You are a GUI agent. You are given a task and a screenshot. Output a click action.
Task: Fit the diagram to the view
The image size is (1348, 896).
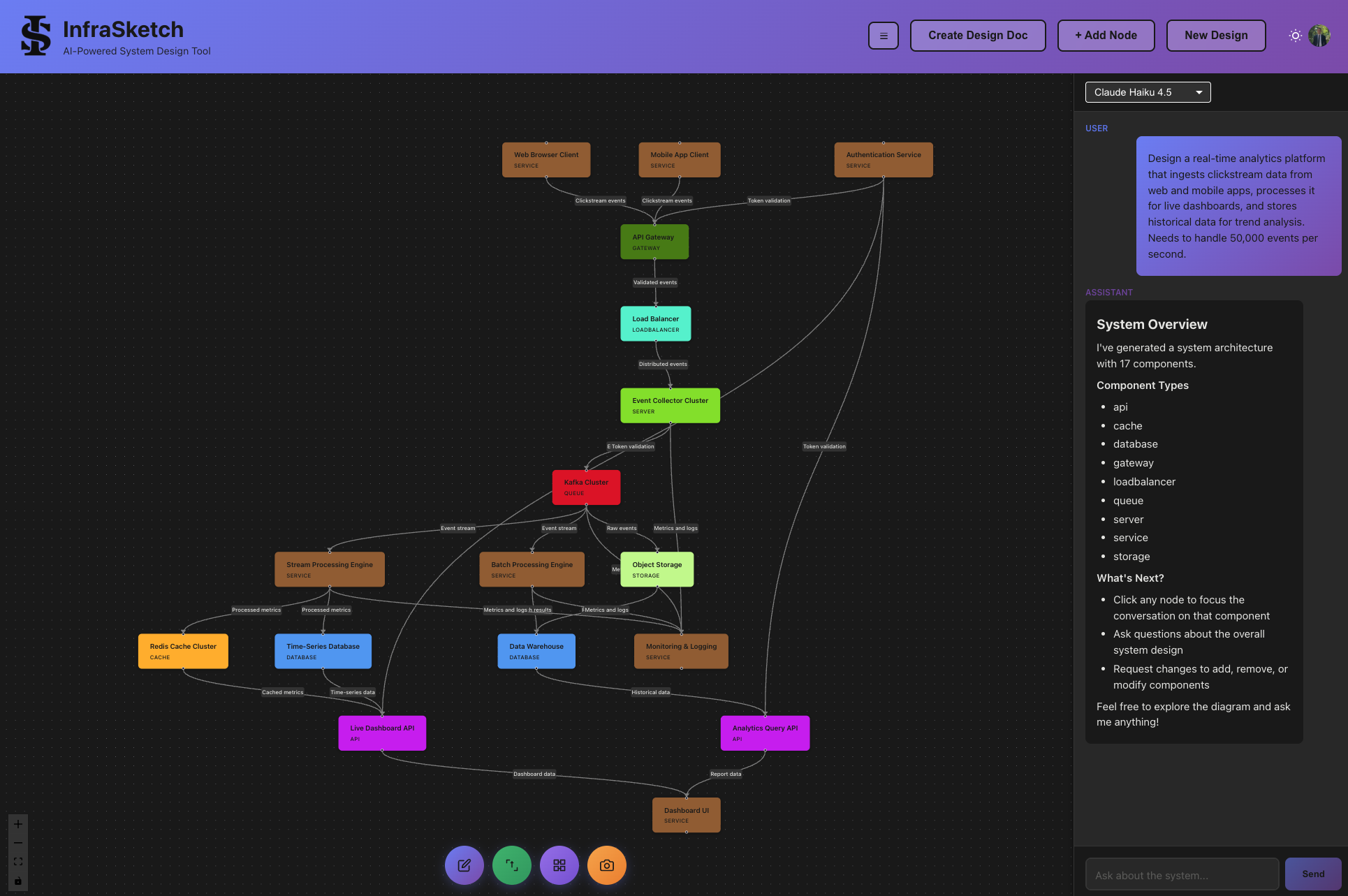point(17,862)
